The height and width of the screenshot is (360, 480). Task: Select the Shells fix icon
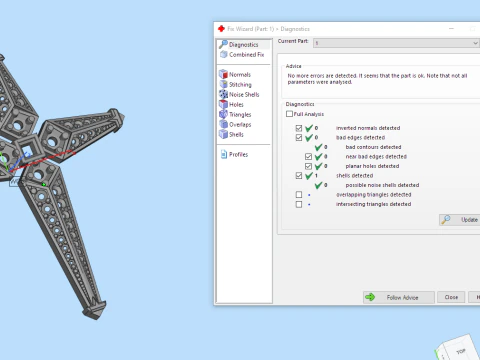pos(223,134)
